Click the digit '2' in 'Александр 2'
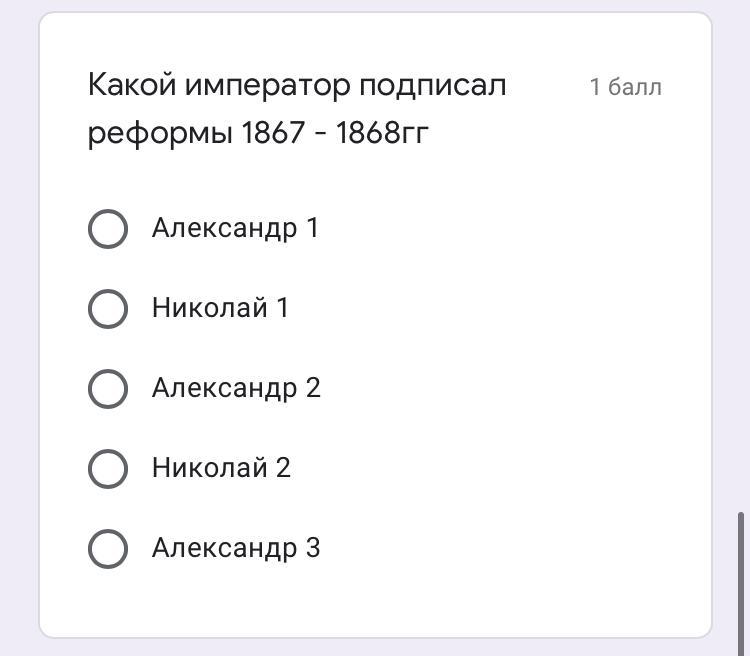 tap(313, 388)
